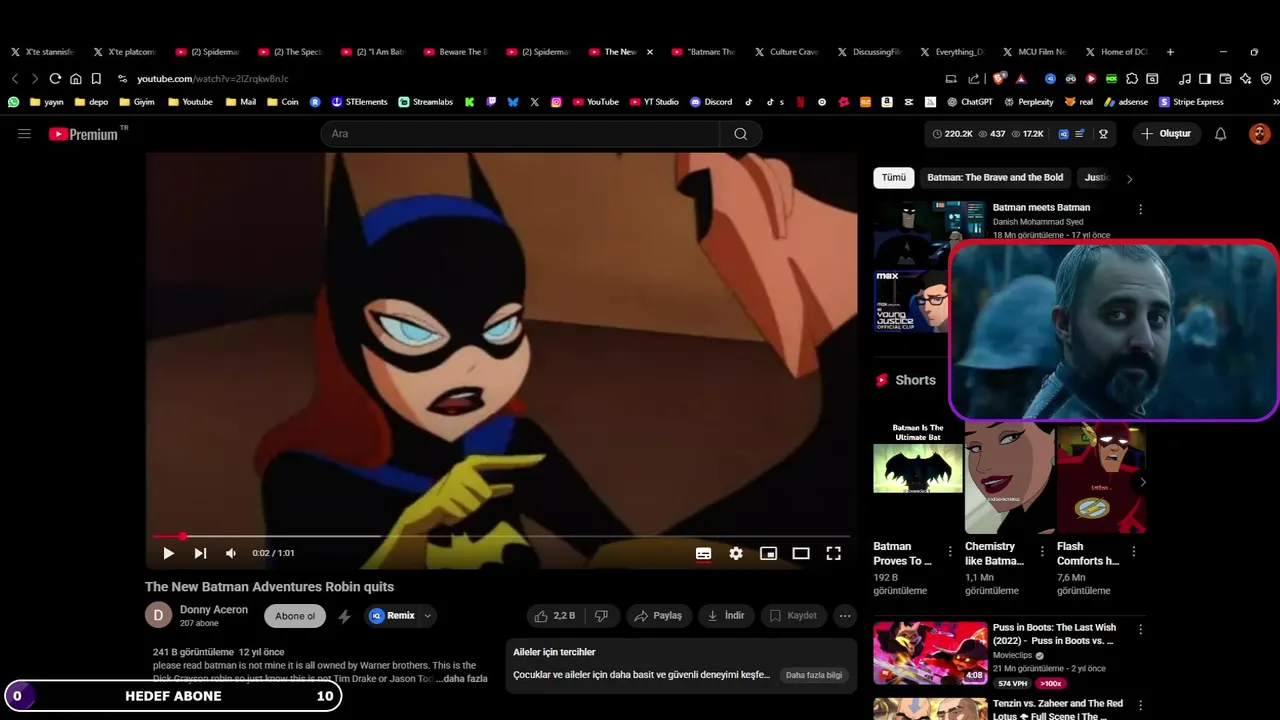Enable theater mode view
This screenshot has height=720, width=1280.
click(801, 553)
